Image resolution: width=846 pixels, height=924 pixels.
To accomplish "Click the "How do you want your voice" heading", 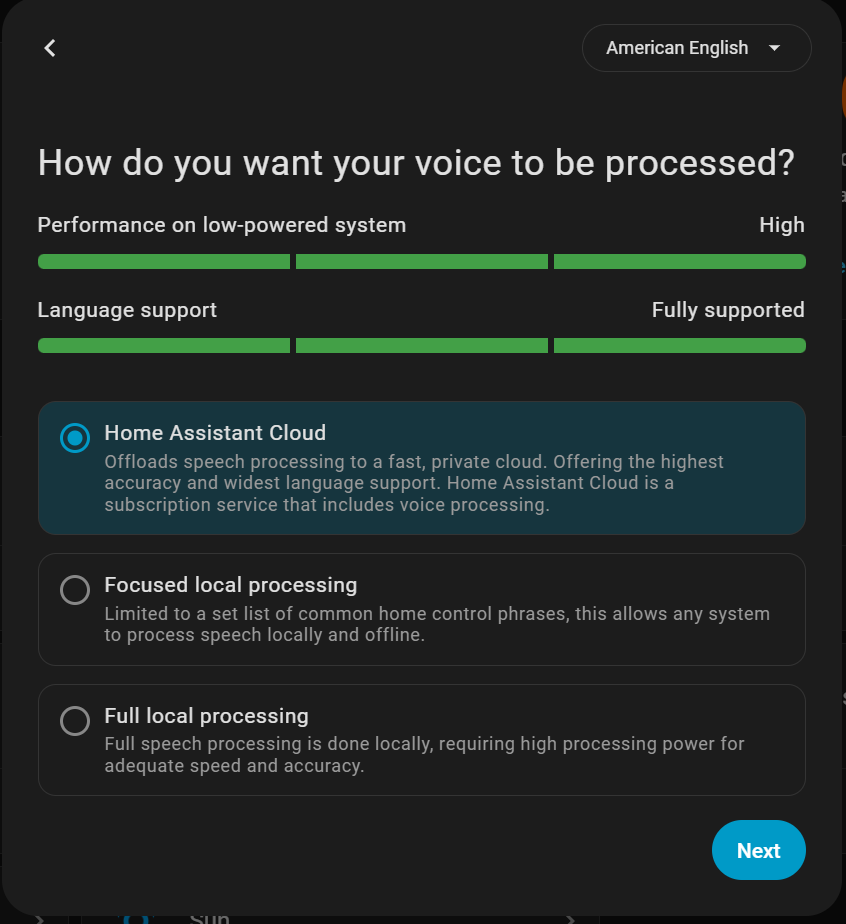I will click(x=416, y=162).
